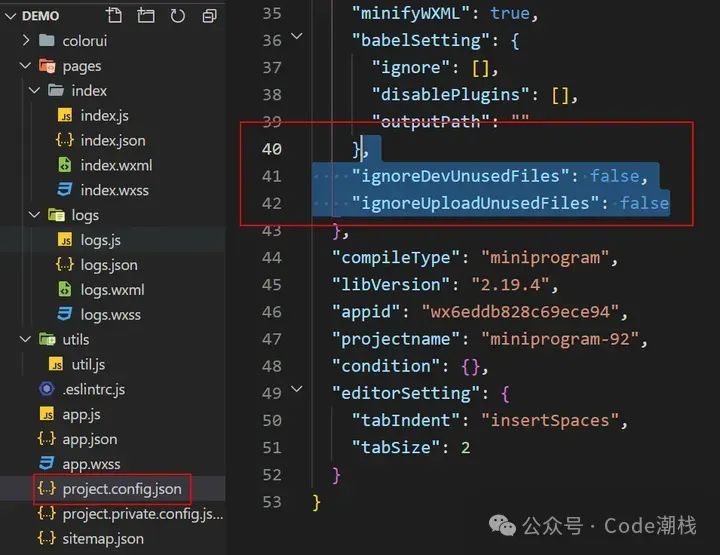Click line number 40 in the gutter
Viewport: 720px width, 555px height.
point(271,149)
